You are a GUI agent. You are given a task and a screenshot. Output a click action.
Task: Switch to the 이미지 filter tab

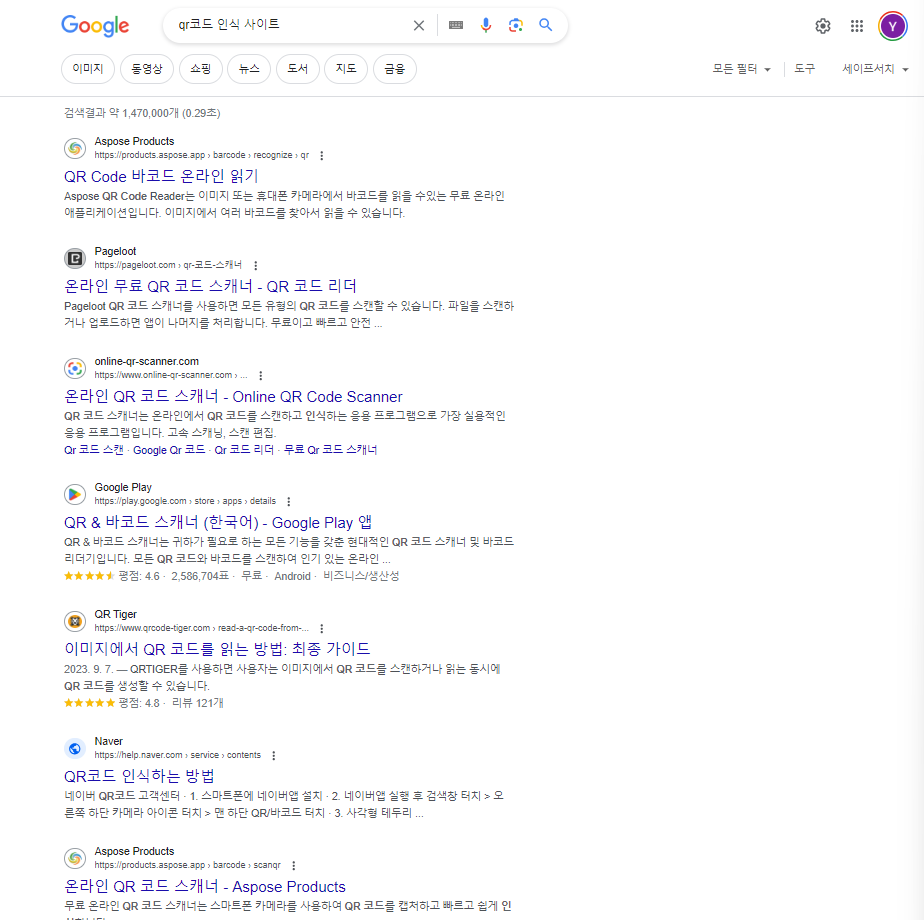coord(88,69)
